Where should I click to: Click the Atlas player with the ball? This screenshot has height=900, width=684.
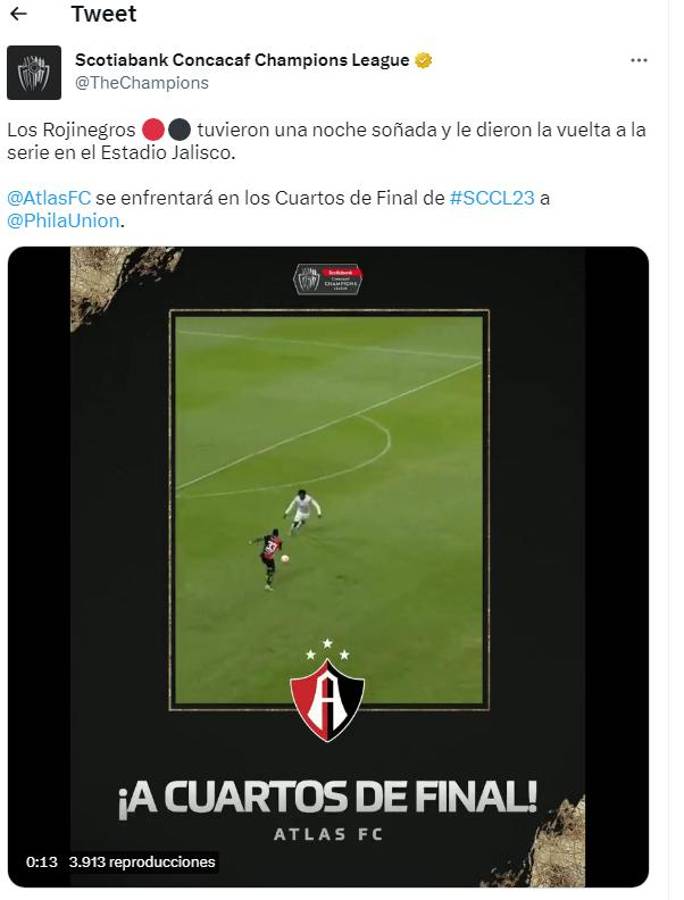point(269,558)
